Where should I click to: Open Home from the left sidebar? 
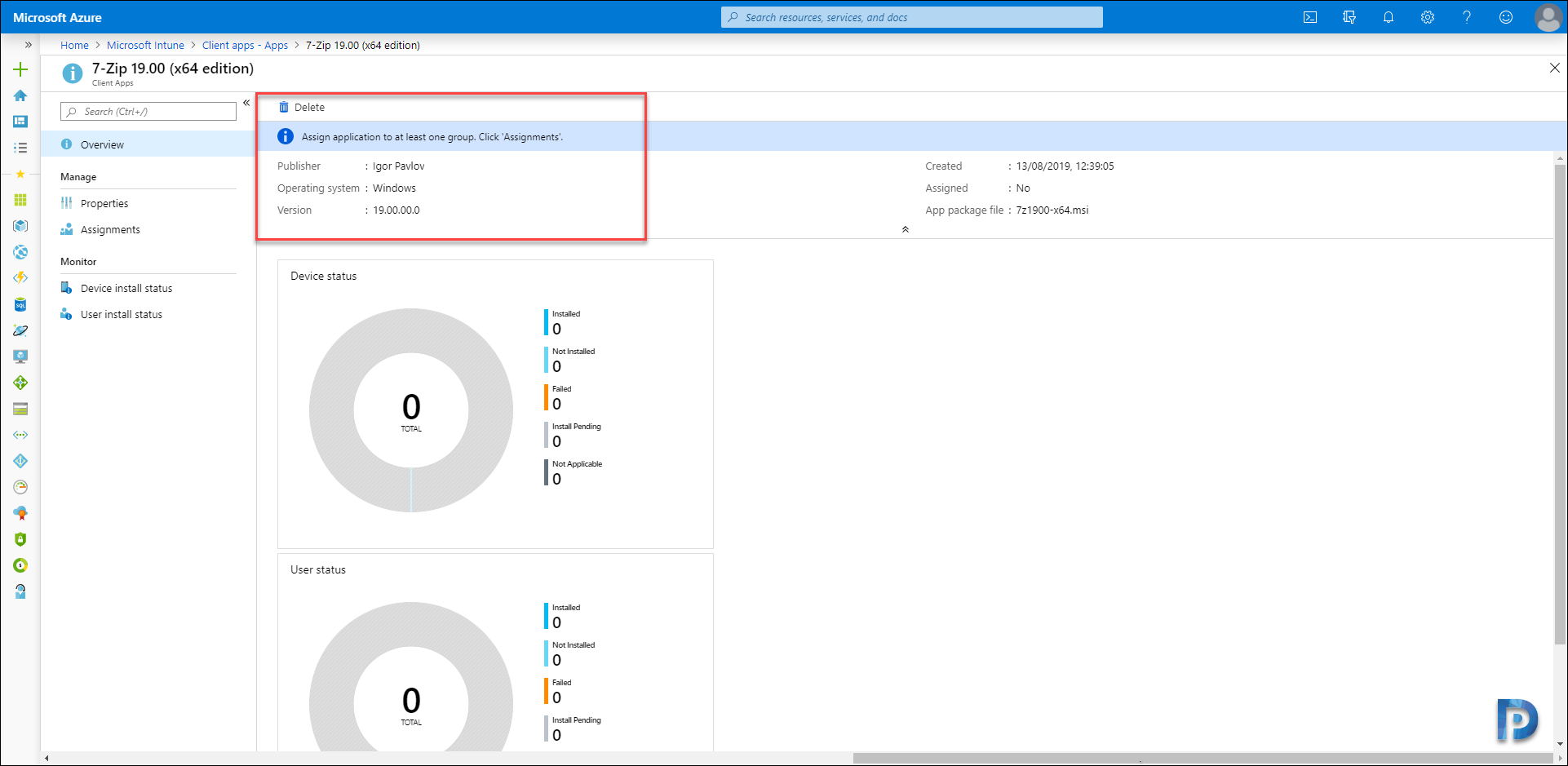coord(20,95)
